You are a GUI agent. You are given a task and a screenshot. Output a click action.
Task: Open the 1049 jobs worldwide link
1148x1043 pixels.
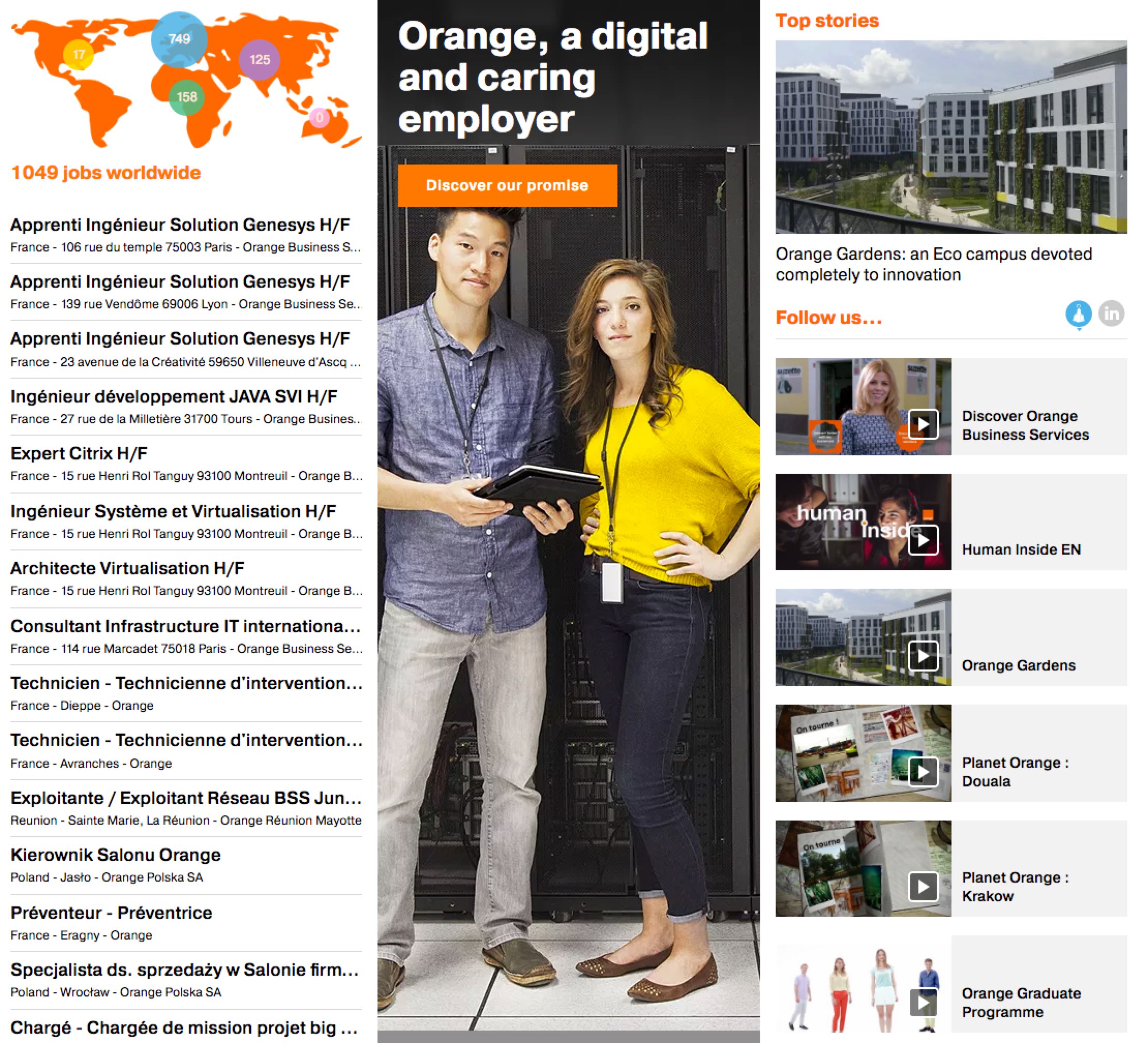pos(106,173)
